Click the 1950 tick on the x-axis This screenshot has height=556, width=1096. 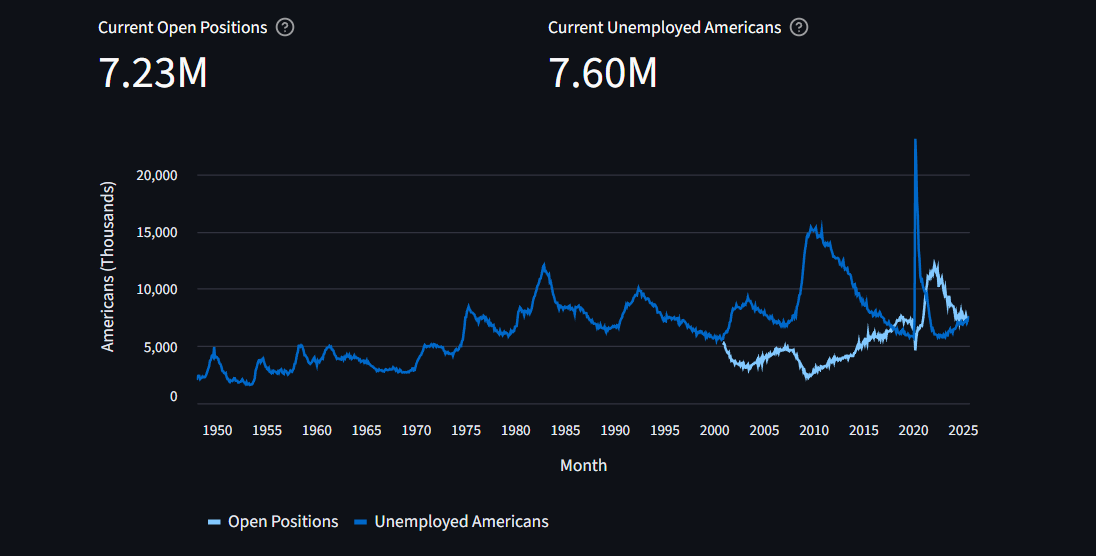pyautogui.click(x=217, y=430)
